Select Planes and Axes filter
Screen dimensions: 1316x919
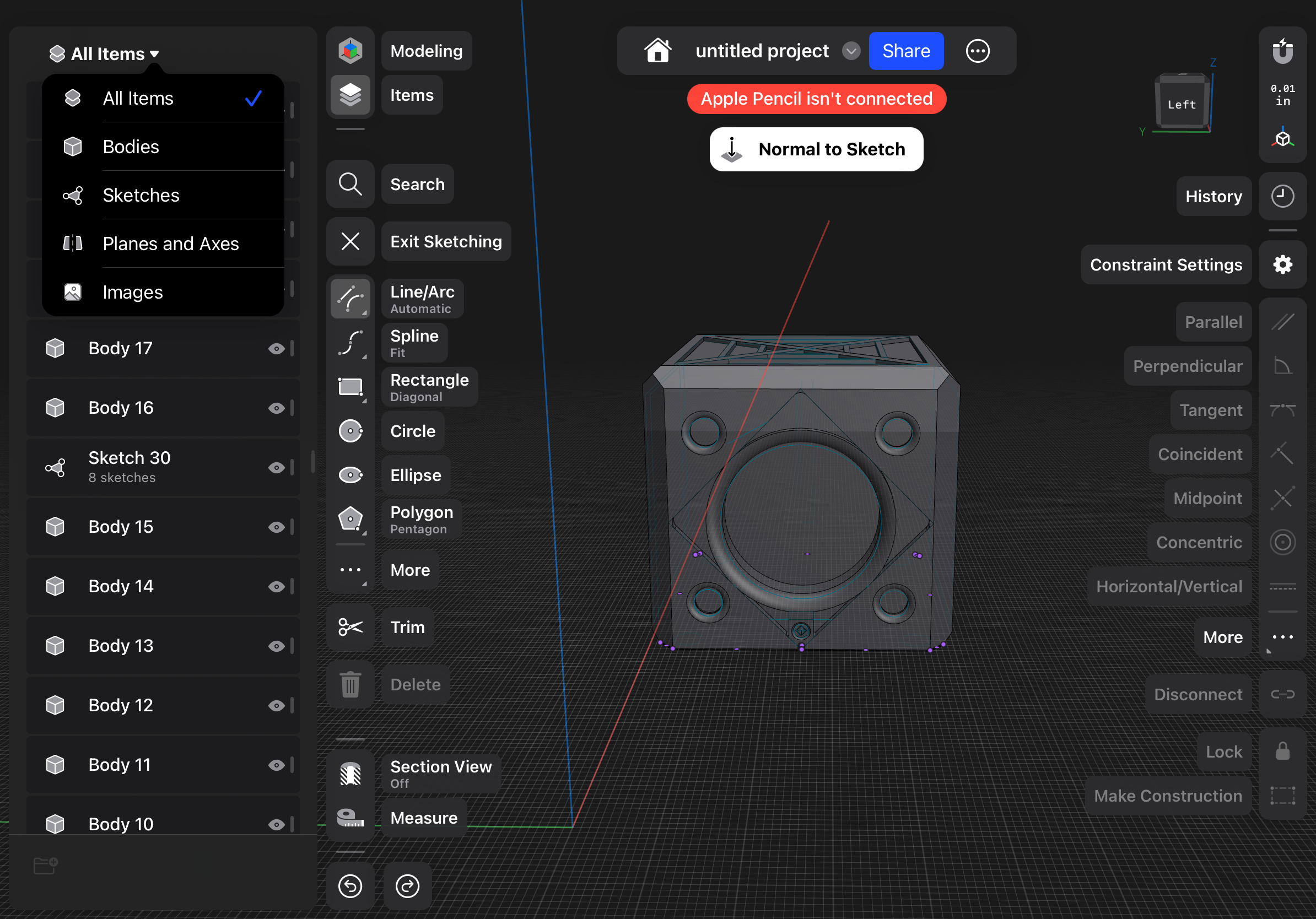pyautogui.click(x=170, y=244)
